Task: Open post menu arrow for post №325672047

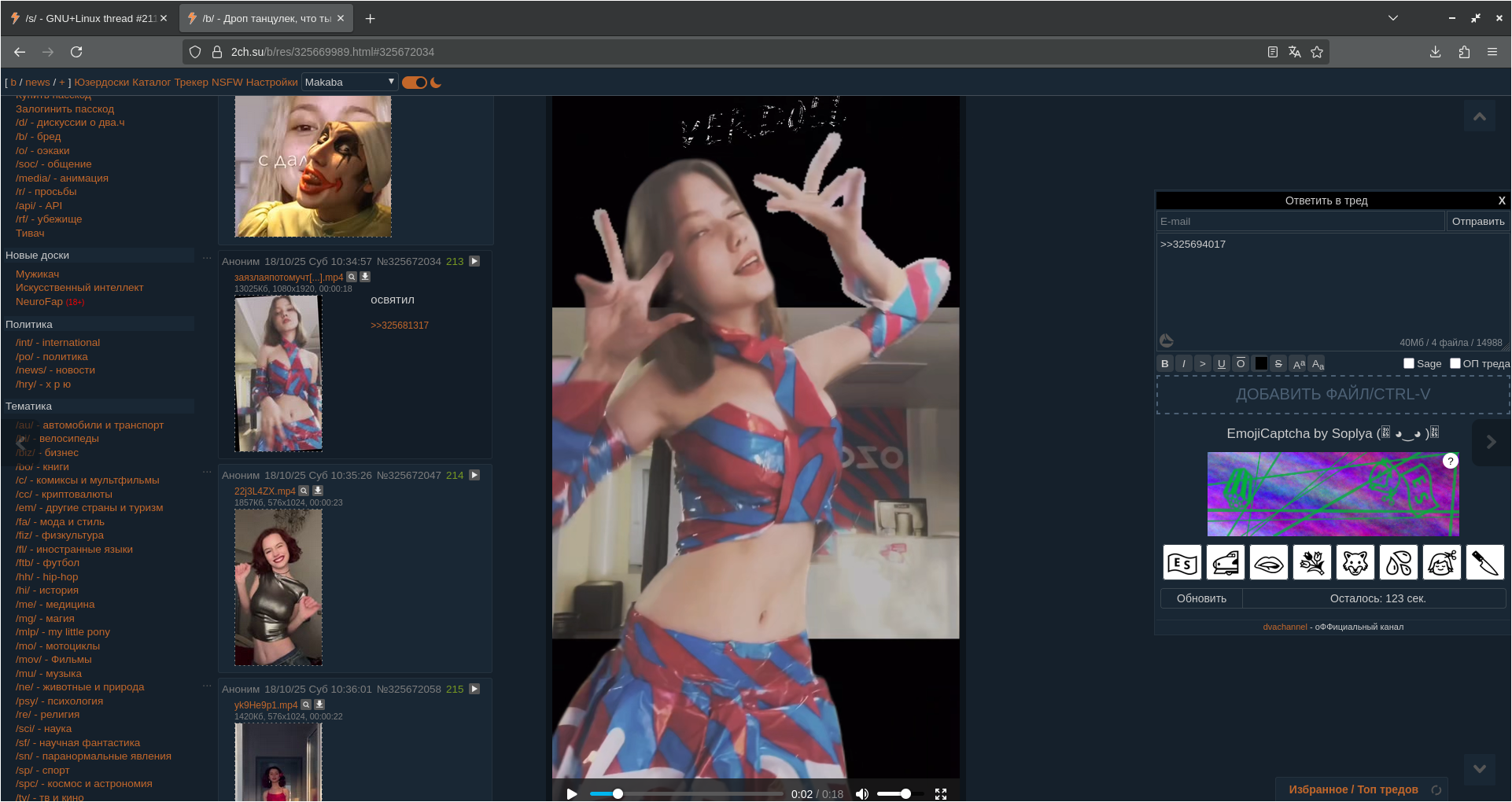Action: coord(474,475)
